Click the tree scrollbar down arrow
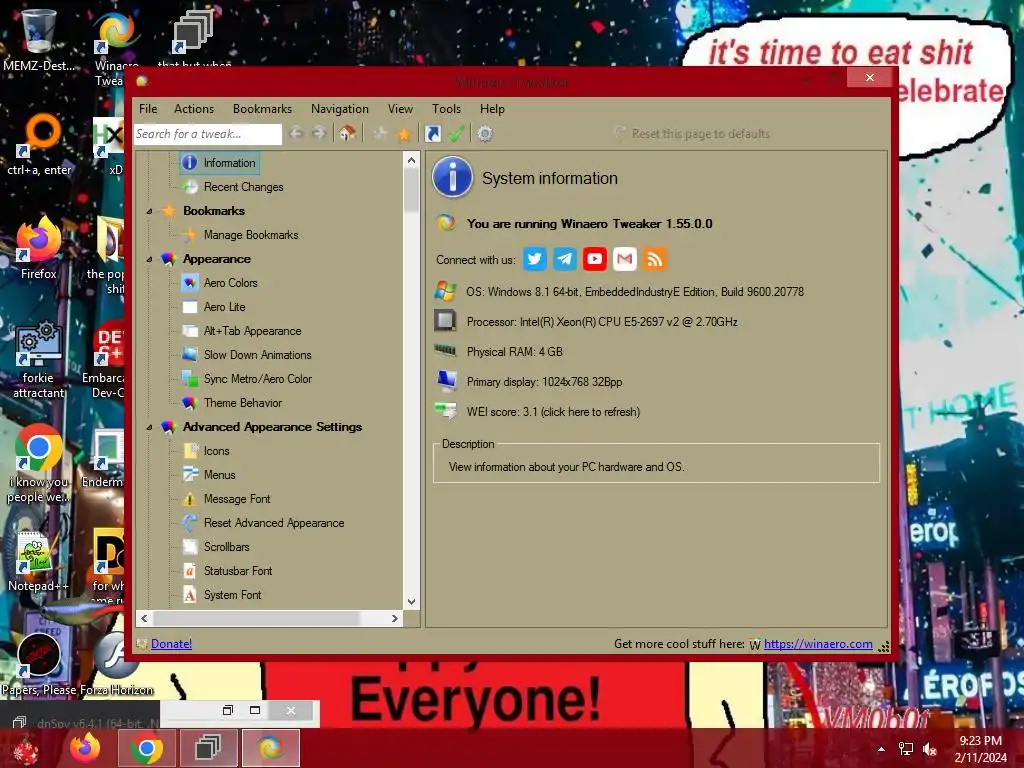 (x=411, y=601)
